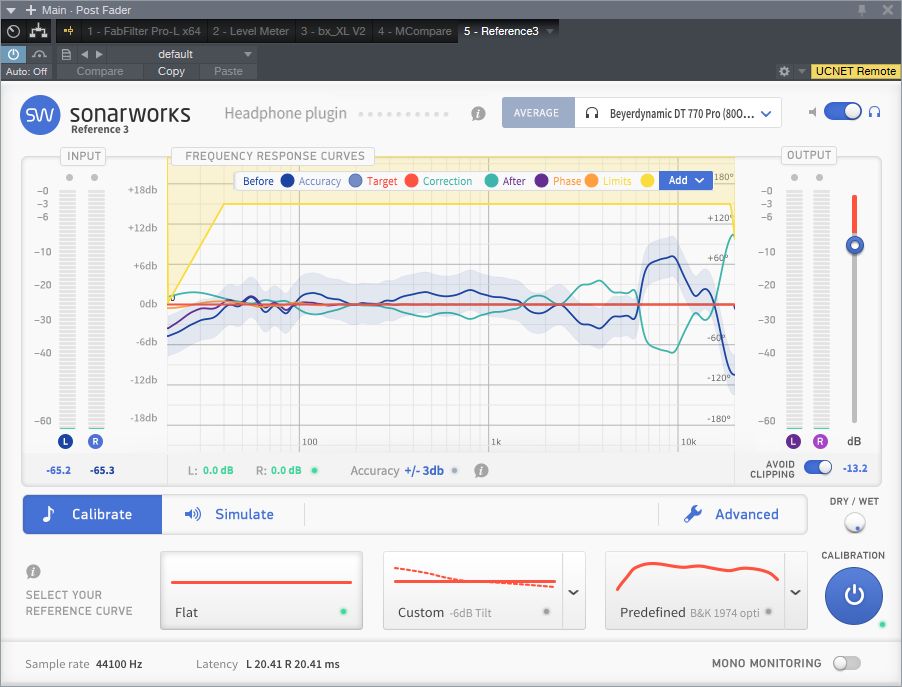The image size is (902, 687).
Task: Click the plus icon before Main Post Fader
Action: point(30,10)
